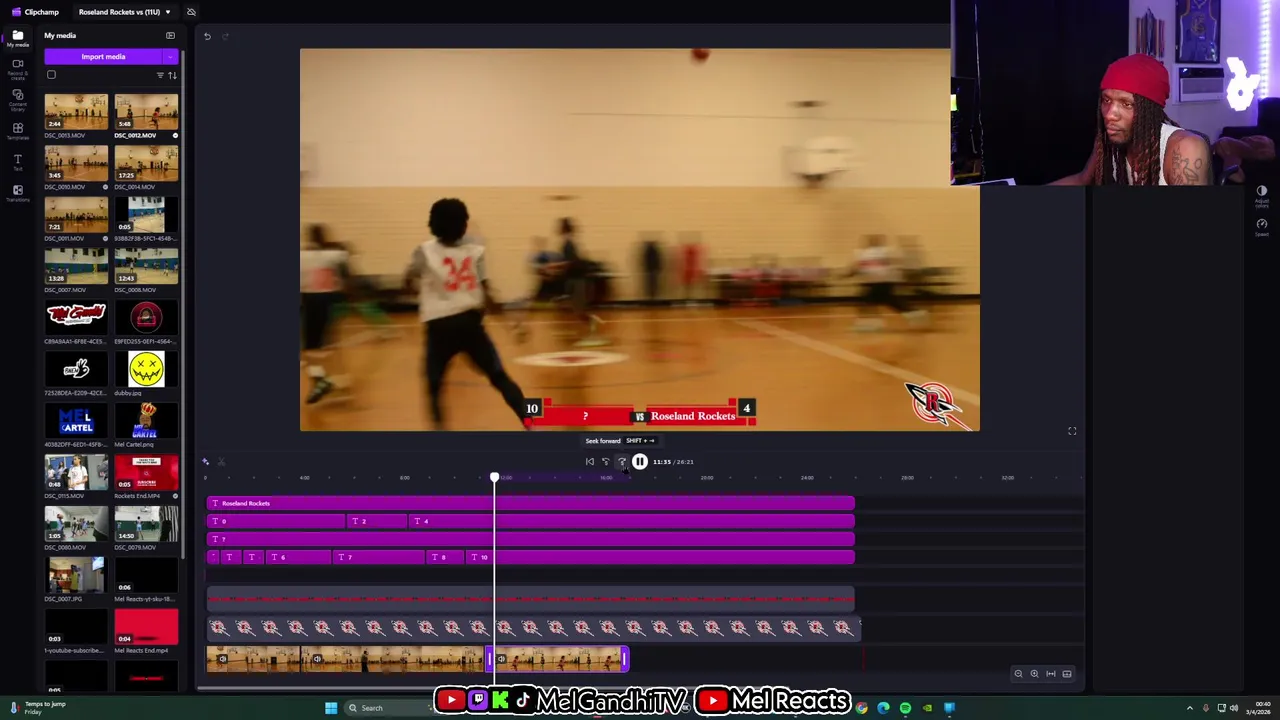Screen dimensions: 1280x720
Task: Select the Rockets End.MP4 thumbnail
Action: (146, 472)
